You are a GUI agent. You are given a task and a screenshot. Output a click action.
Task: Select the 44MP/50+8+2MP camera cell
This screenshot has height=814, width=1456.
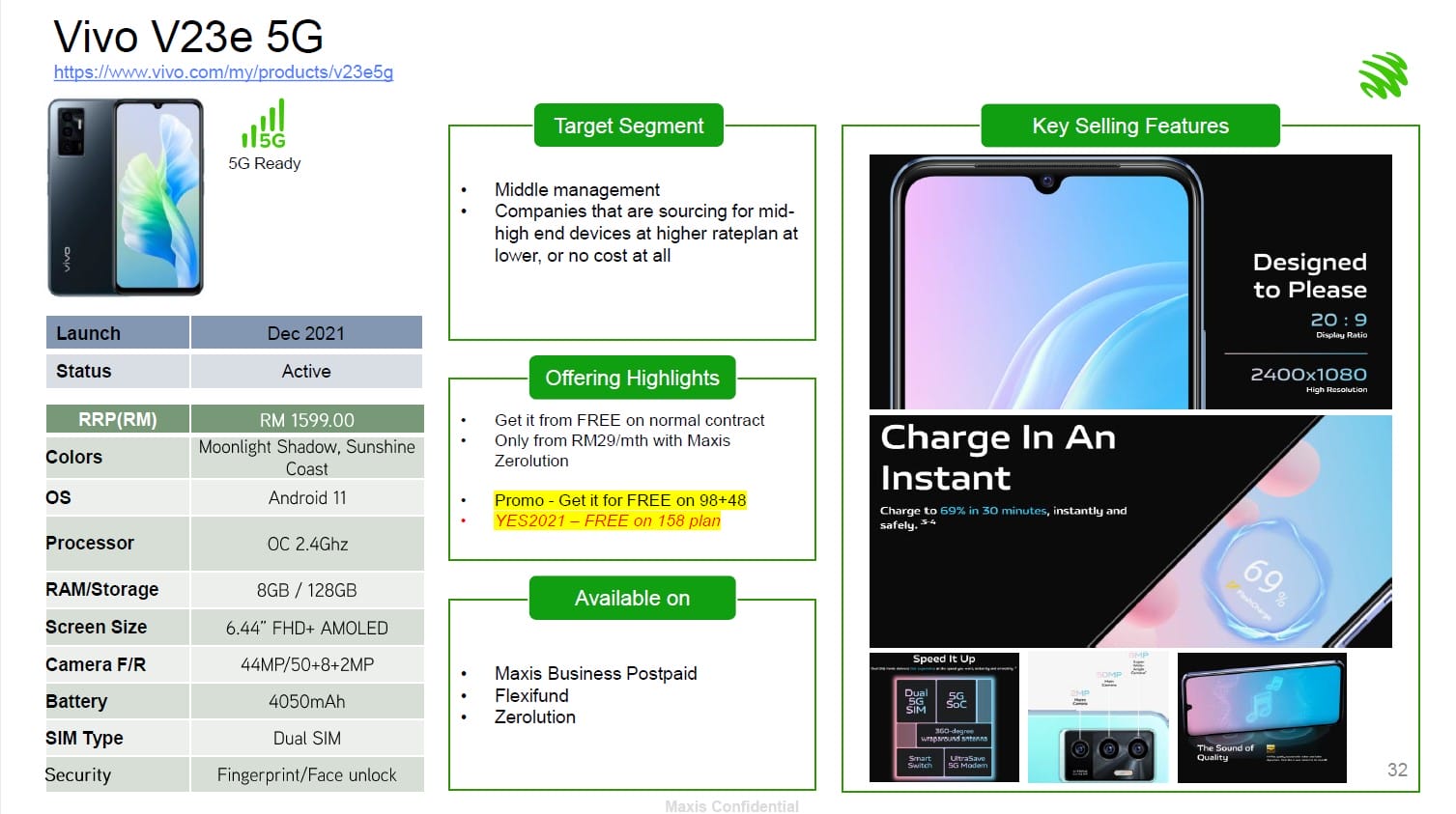(x=306, y=664)
